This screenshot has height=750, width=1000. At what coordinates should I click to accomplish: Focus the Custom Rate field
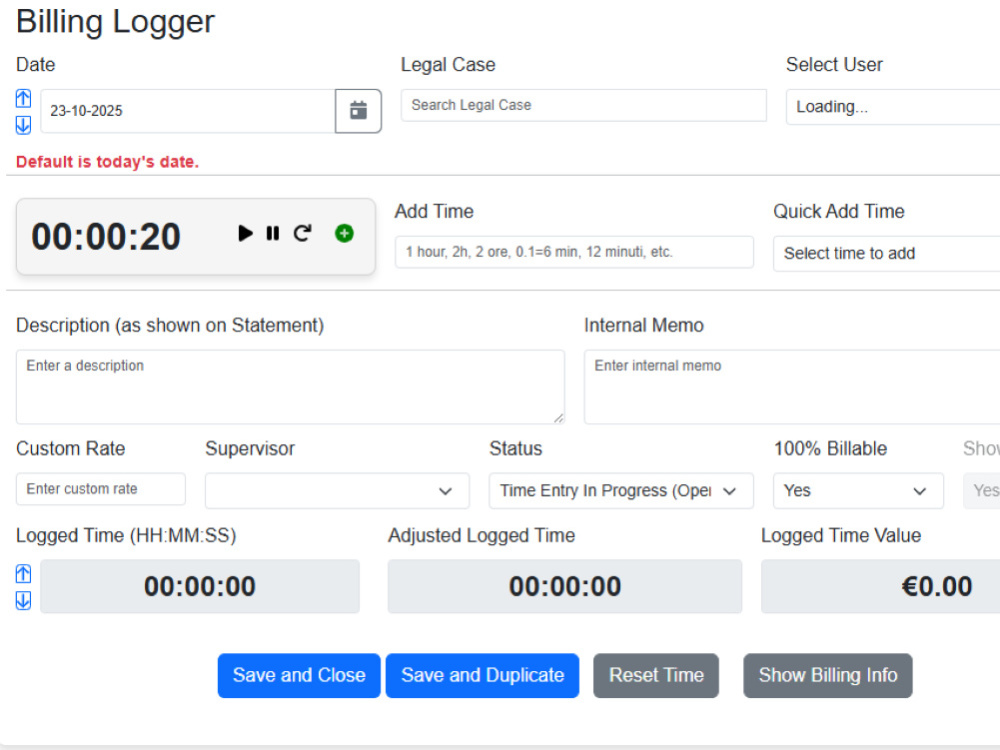tap(101, 489)
